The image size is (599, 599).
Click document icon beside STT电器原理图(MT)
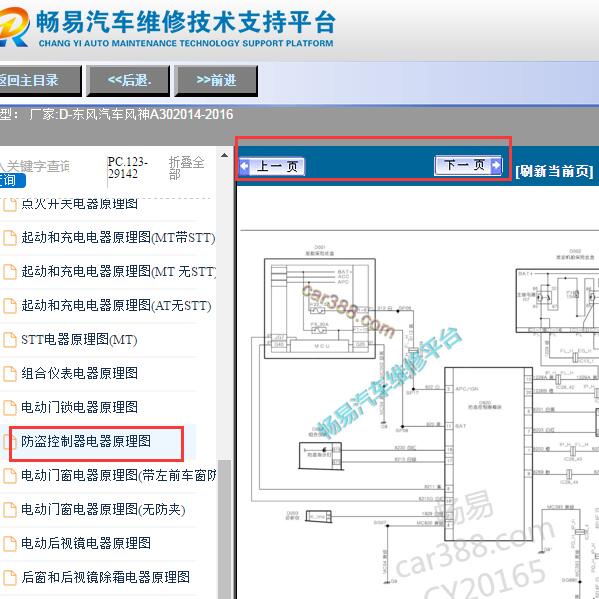tap(10, 340)
